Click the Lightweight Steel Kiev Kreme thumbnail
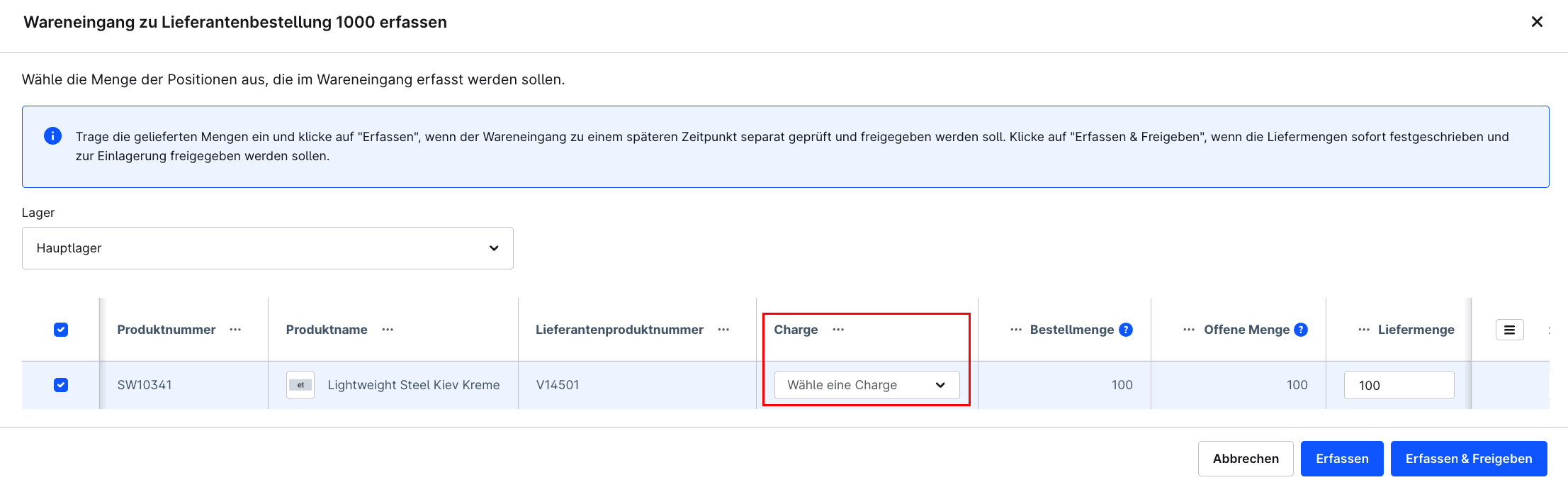 coord(300,385)
